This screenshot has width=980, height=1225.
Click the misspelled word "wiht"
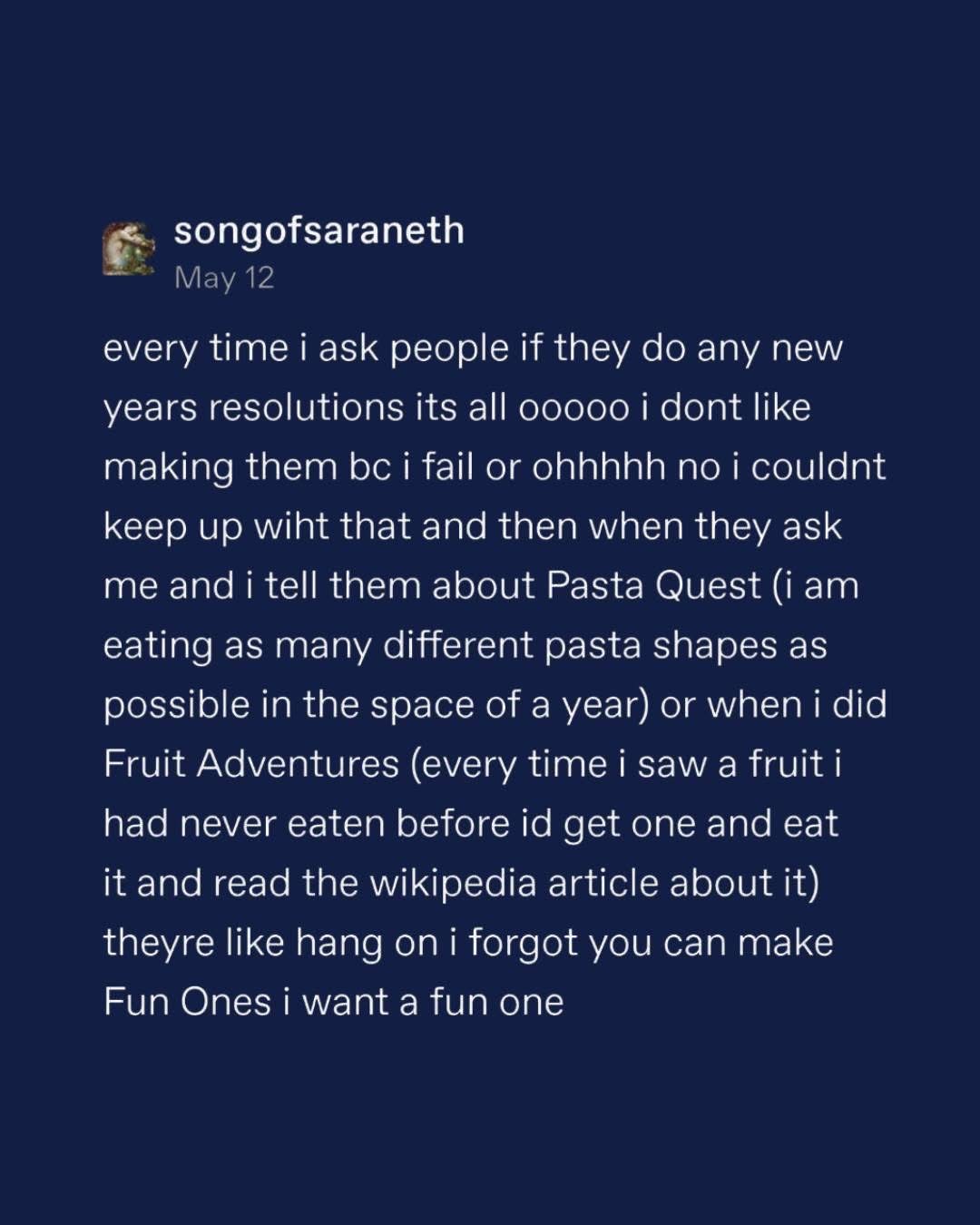point(291,526)
